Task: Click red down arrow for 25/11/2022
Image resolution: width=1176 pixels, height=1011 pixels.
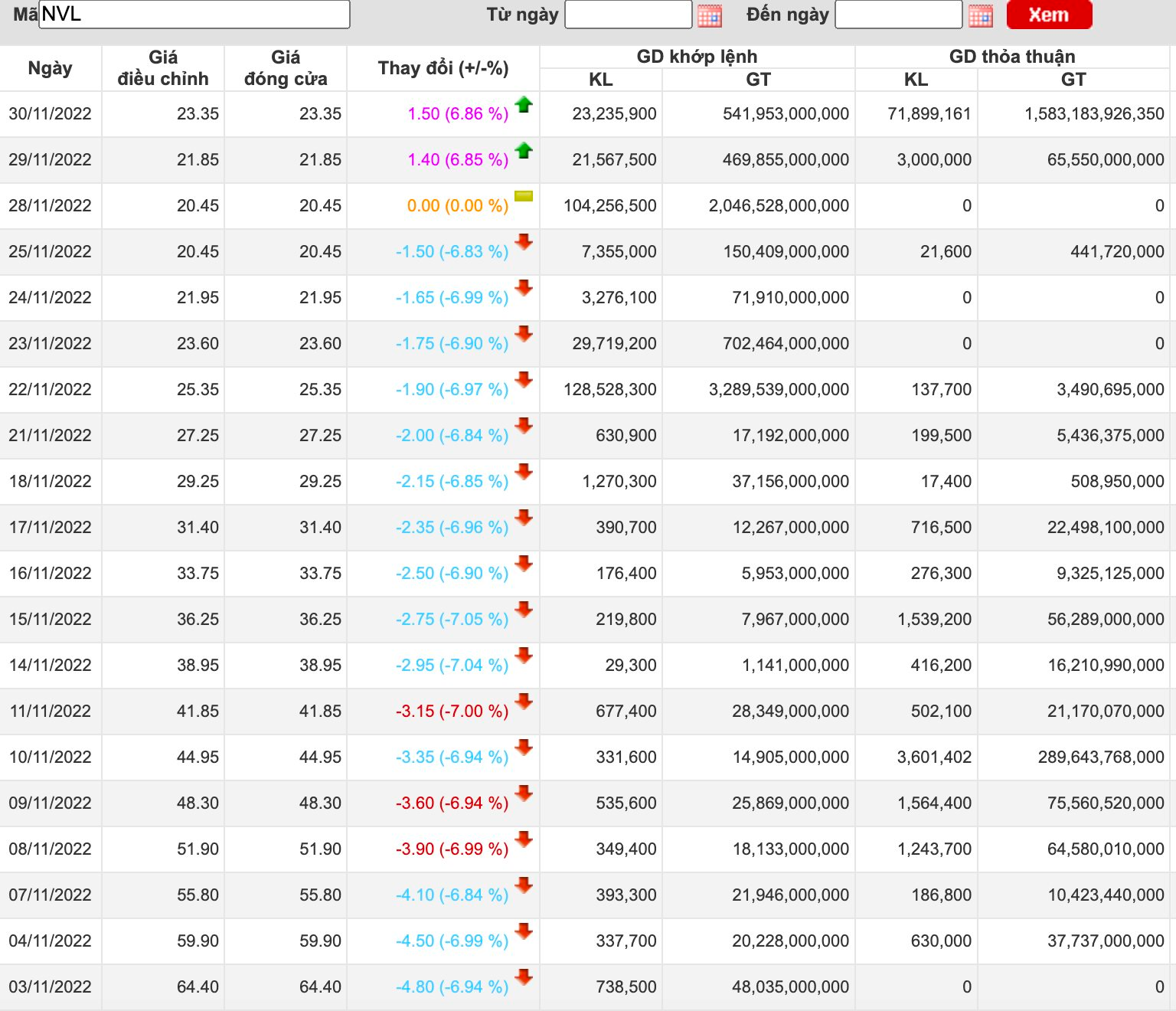Action: click(524, 243)
